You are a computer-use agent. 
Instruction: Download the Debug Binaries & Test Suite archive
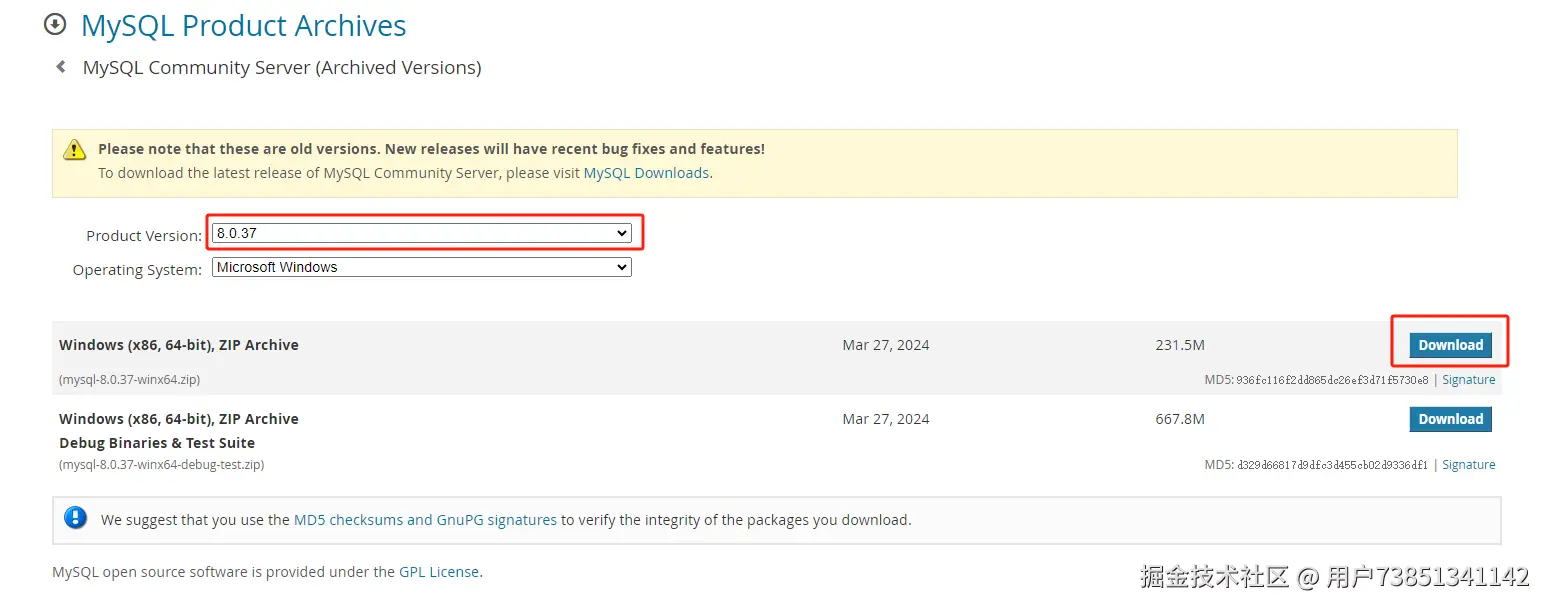[x=1450, y=419]
